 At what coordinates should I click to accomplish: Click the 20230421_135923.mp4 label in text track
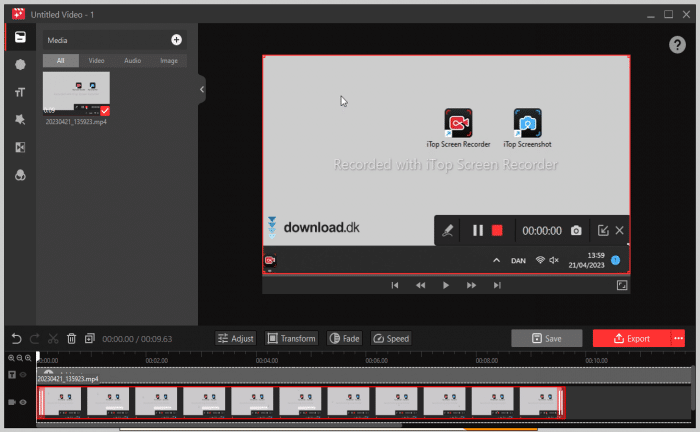(x=68, y=379)
